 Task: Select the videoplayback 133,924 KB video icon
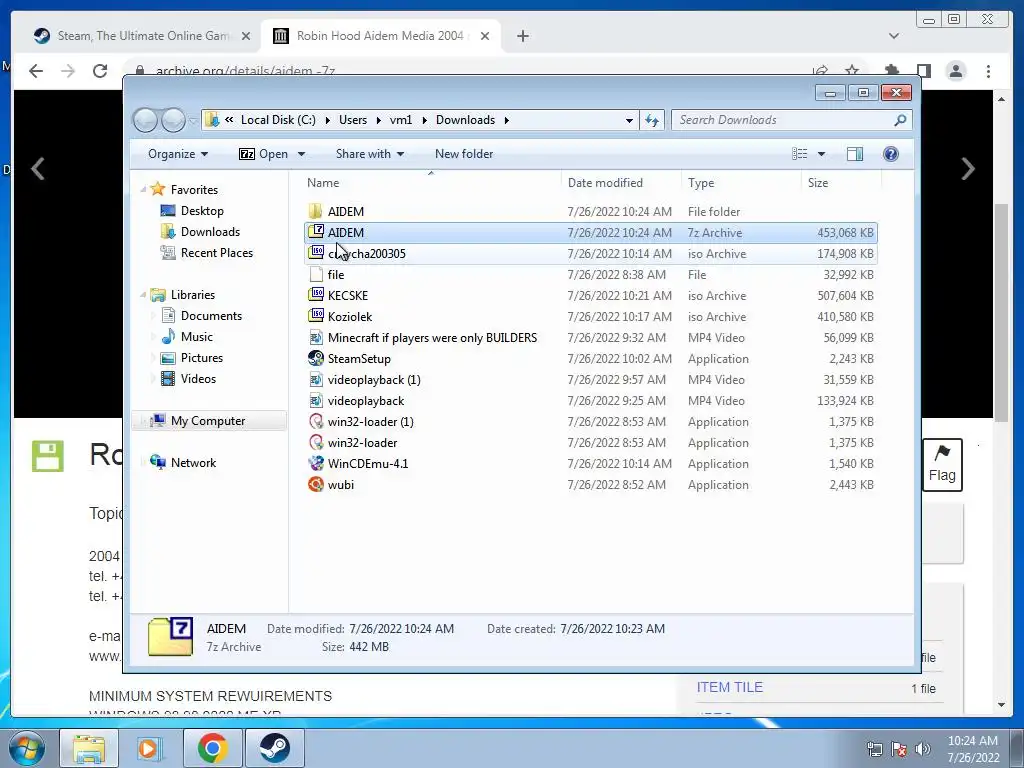[x=316, y=400]
